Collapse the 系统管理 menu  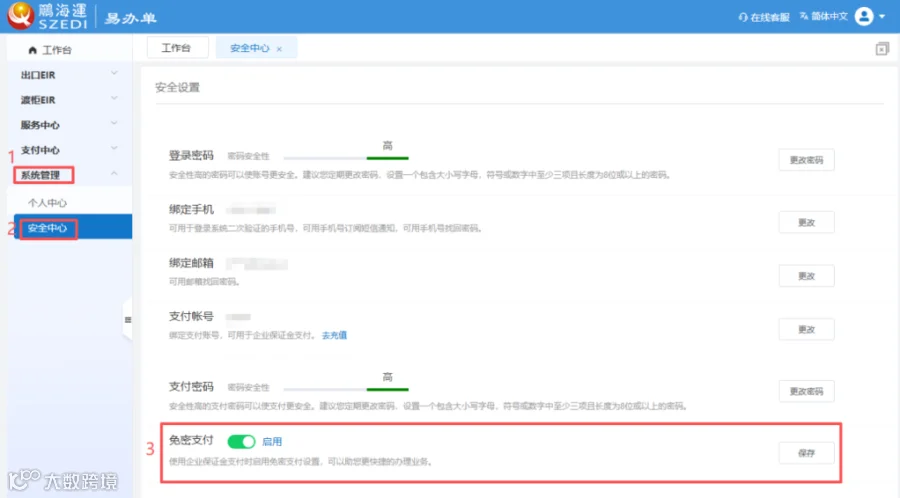point(69,175)
